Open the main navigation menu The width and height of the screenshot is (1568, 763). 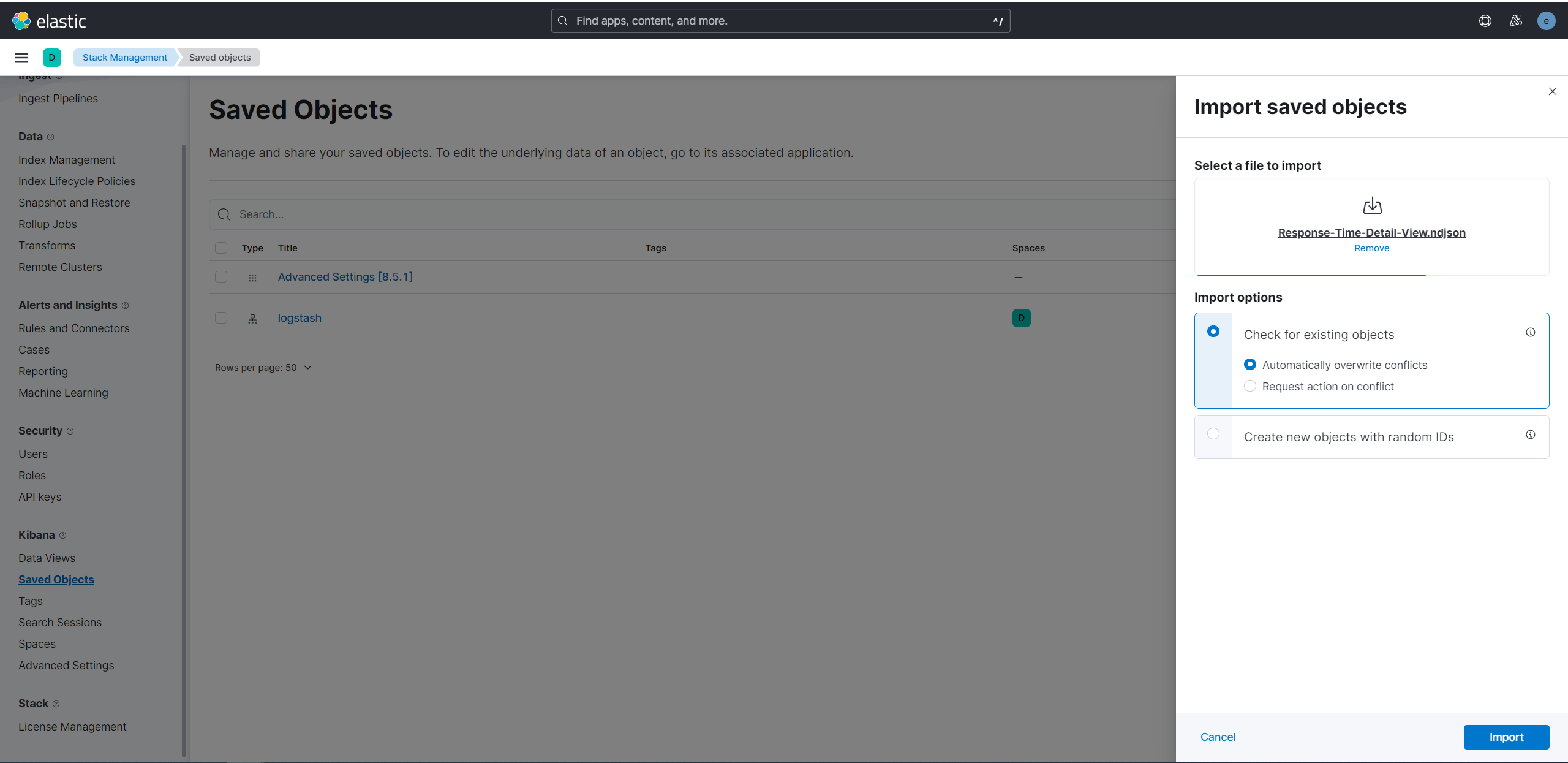pos(21,57)
